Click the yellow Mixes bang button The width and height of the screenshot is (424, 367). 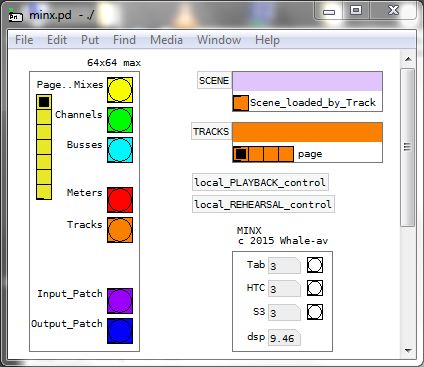(120, 90)
